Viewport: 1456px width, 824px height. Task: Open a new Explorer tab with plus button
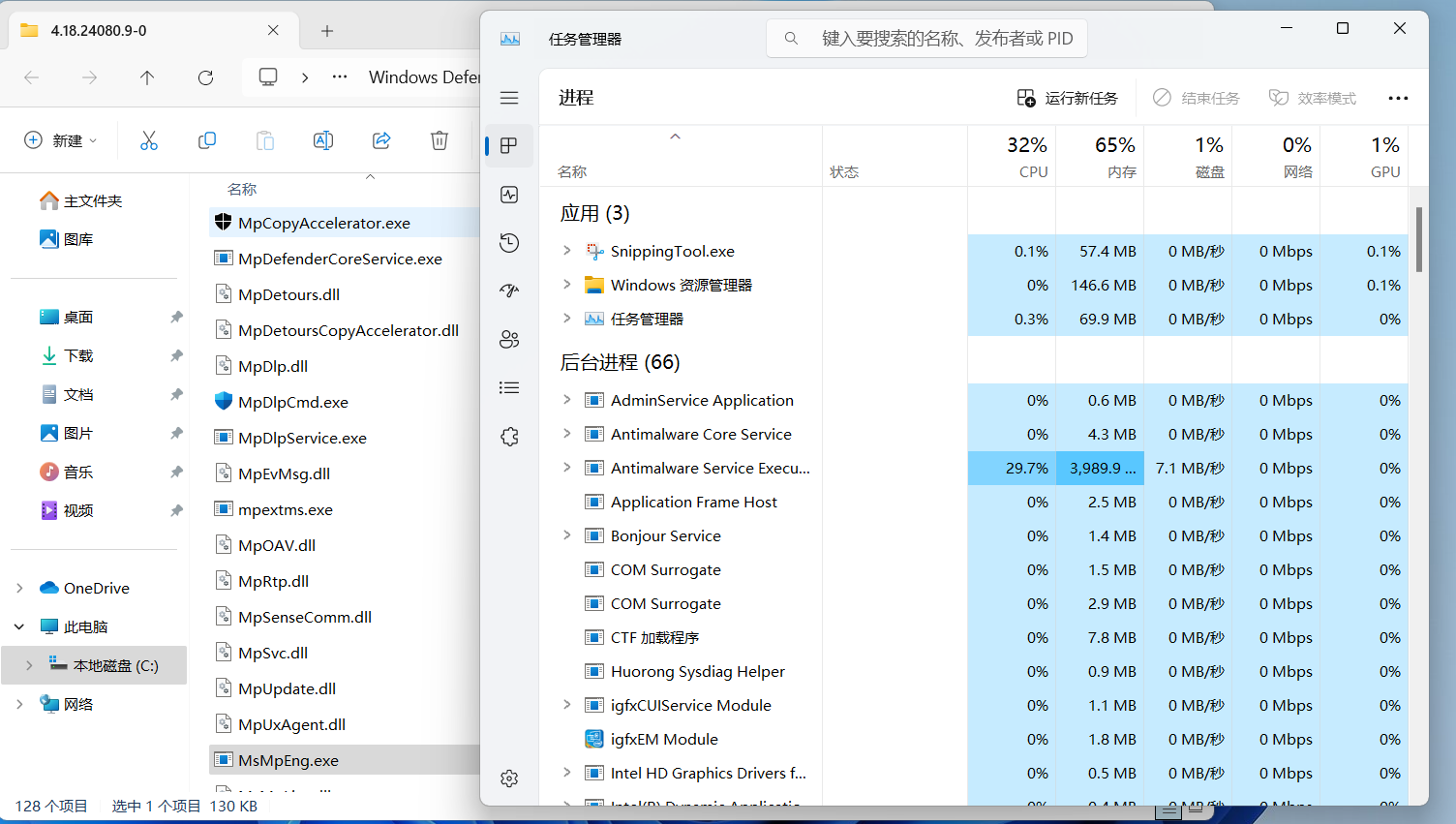[x=327, y=31]
